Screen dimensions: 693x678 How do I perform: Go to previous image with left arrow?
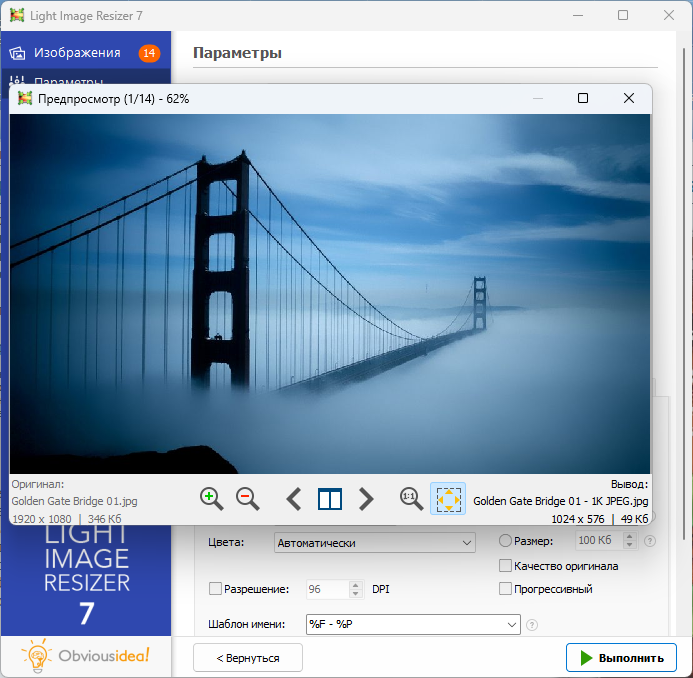(x=294, y=498)
